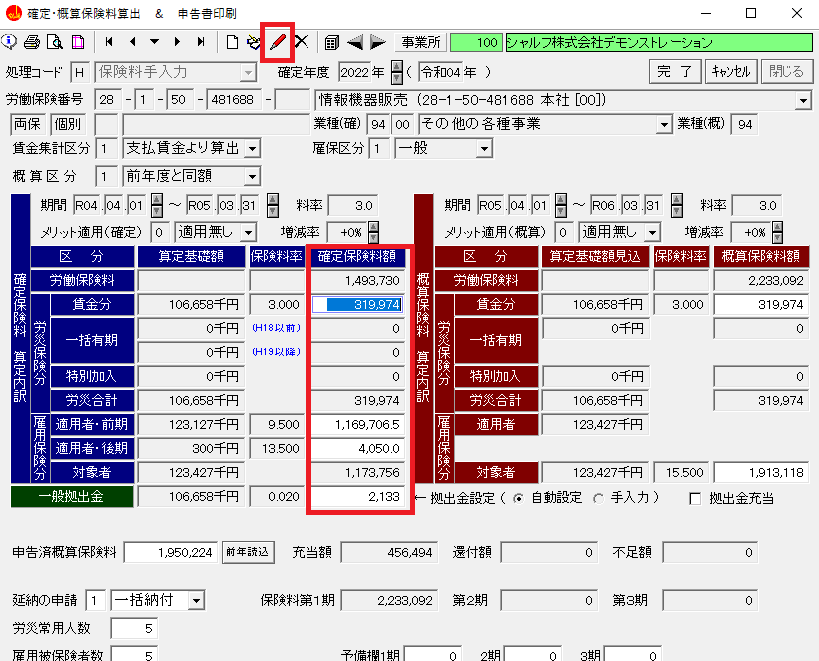Screen dimensions: 819x661
Task: Click the 適用者・前期 確定保険料額 field
Action: [358, 423]
